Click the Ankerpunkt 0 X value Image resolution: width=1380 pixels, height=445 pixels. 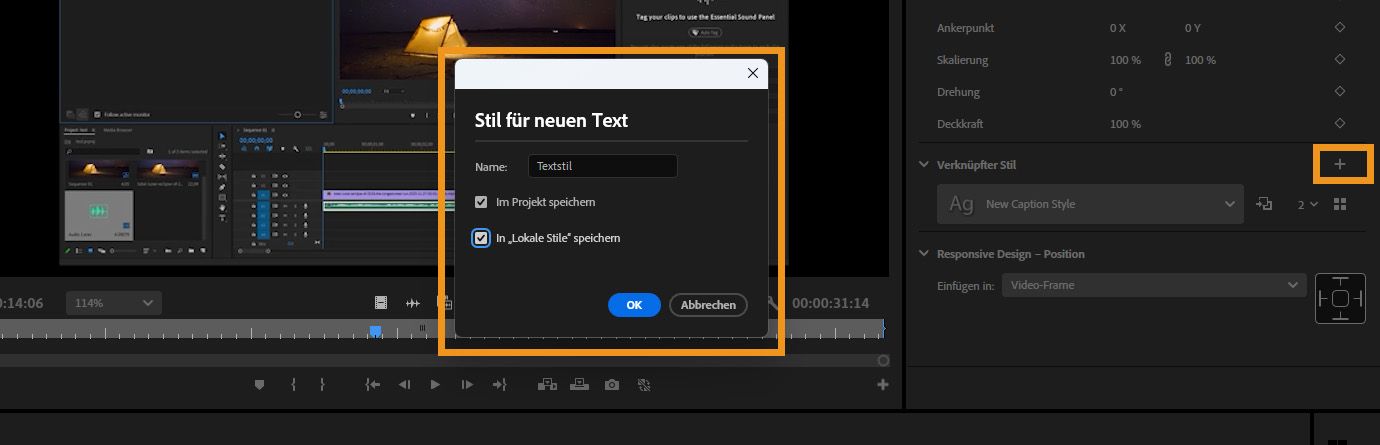[x=1118, y=28]
